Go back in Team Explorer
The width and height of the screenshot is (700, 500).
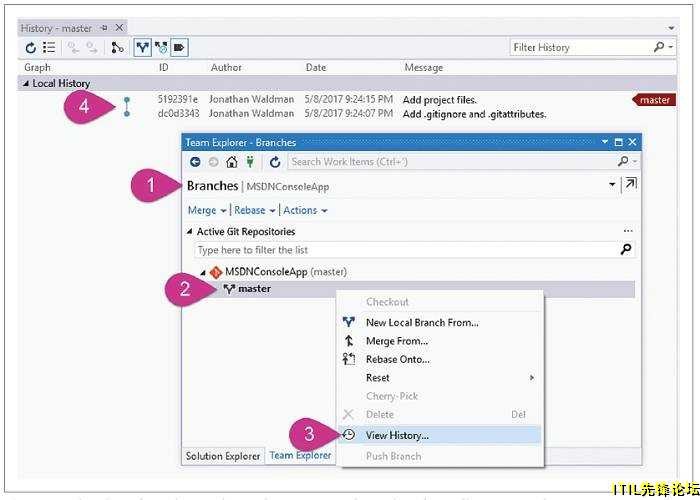[195, 162]
